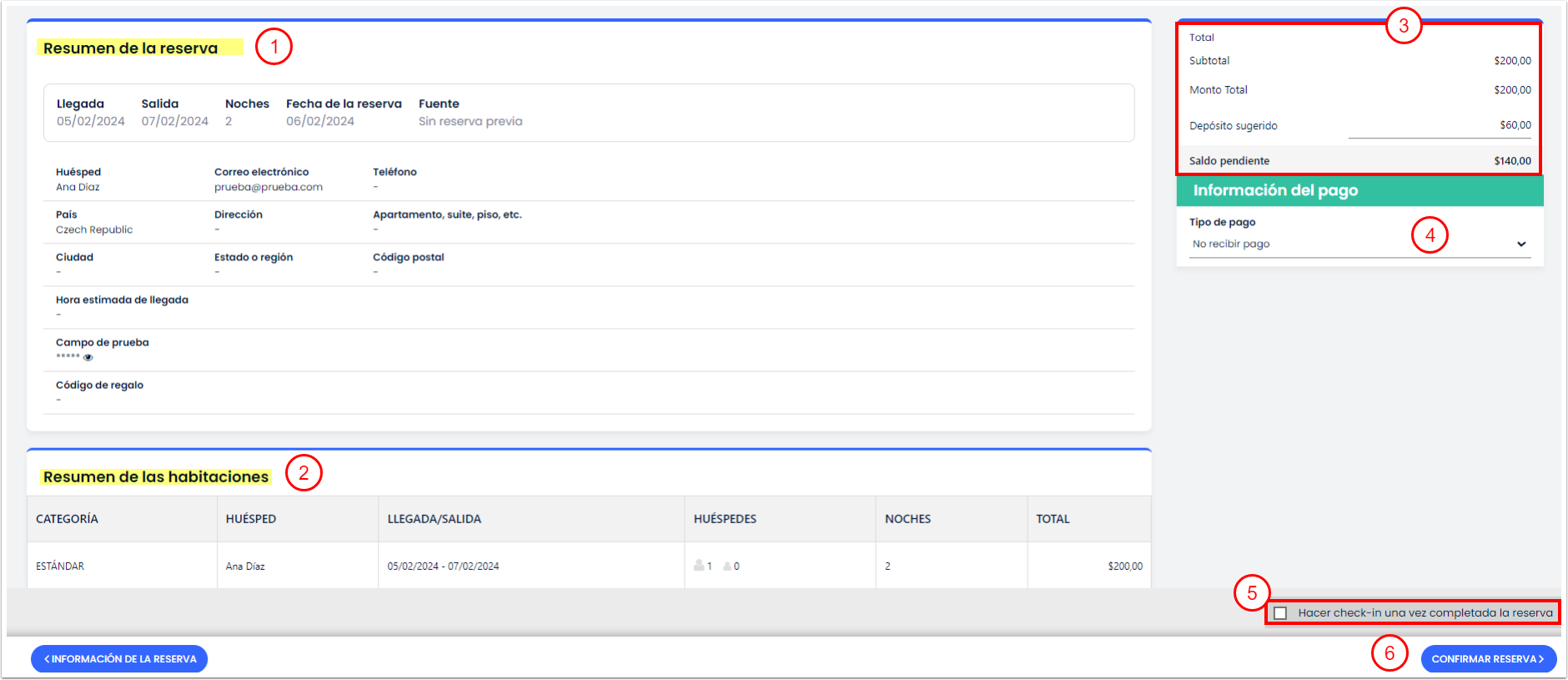Viewport: 1568px width, 680px height.
Task: Click the LLEGADA/SALIDA column header
Action: click(434, 519)
